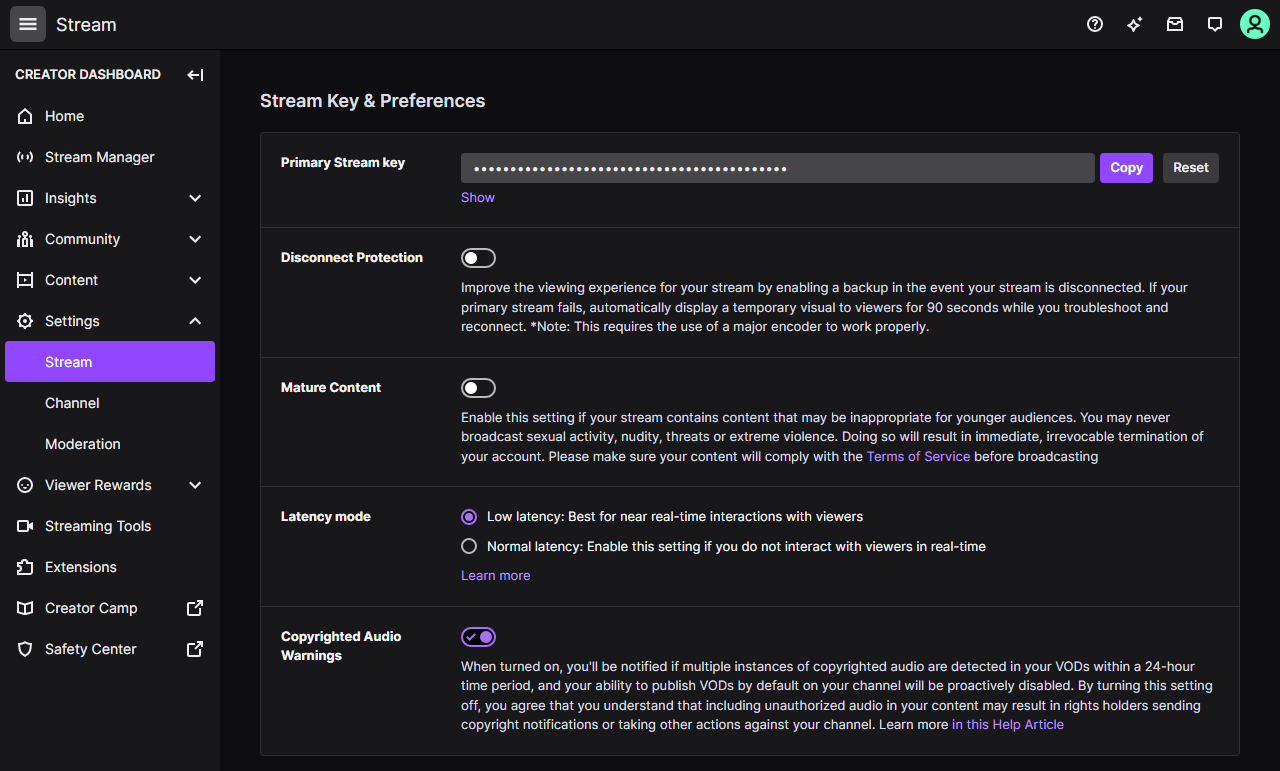1280x771 pixels.
Task: Expand the Insights section chevron
Action: [195, 198]
